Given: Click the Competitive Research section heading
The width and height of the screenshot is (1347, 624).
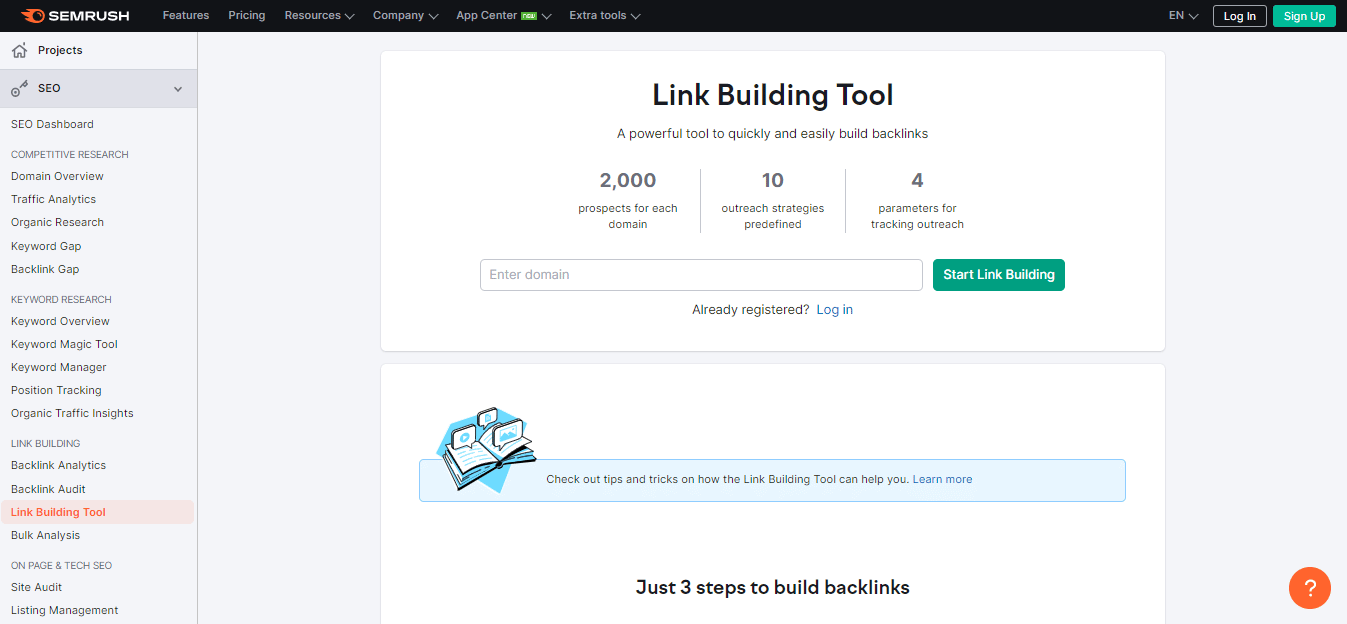Looking at the screenshot, I should click(70, 154).
